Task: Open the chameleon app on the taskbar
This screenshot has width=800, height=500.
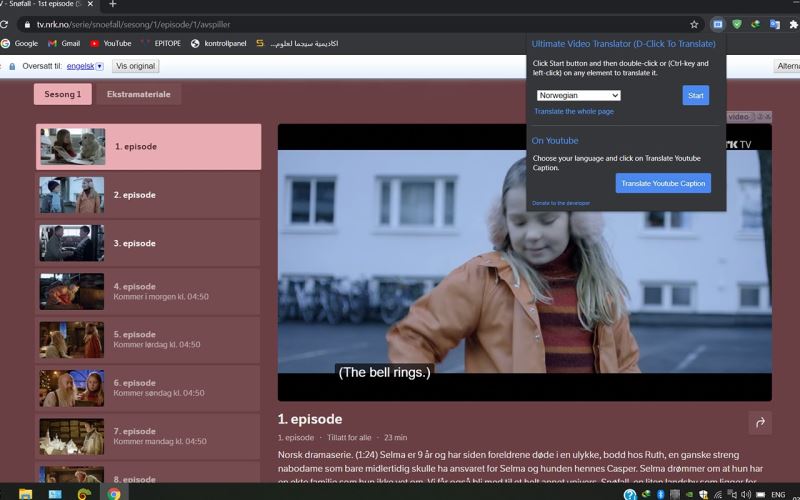Action: [84, 493]
